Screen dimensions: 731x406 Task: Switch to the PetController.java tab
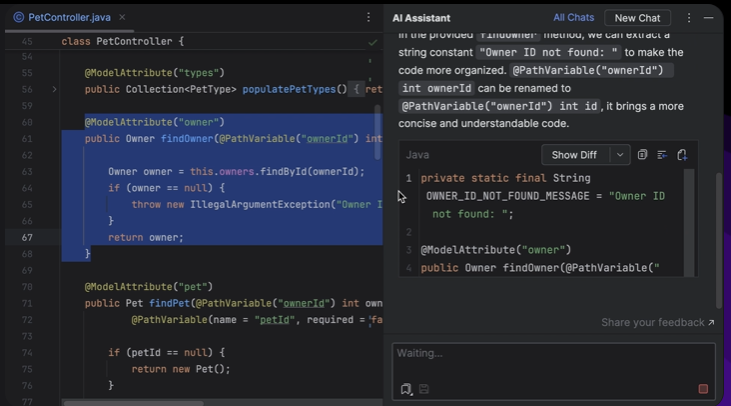click(x=69, y=18)
